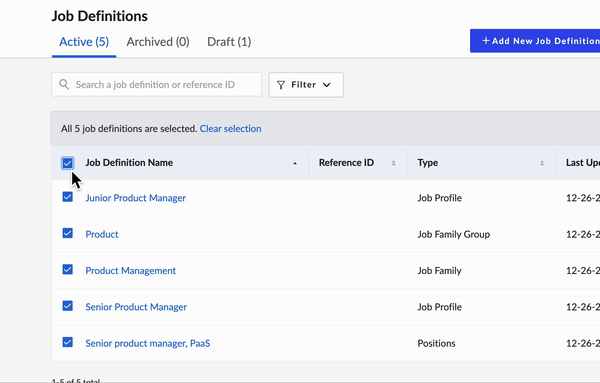
Task: Select the Positions type cell
Action: pos(436,343)
